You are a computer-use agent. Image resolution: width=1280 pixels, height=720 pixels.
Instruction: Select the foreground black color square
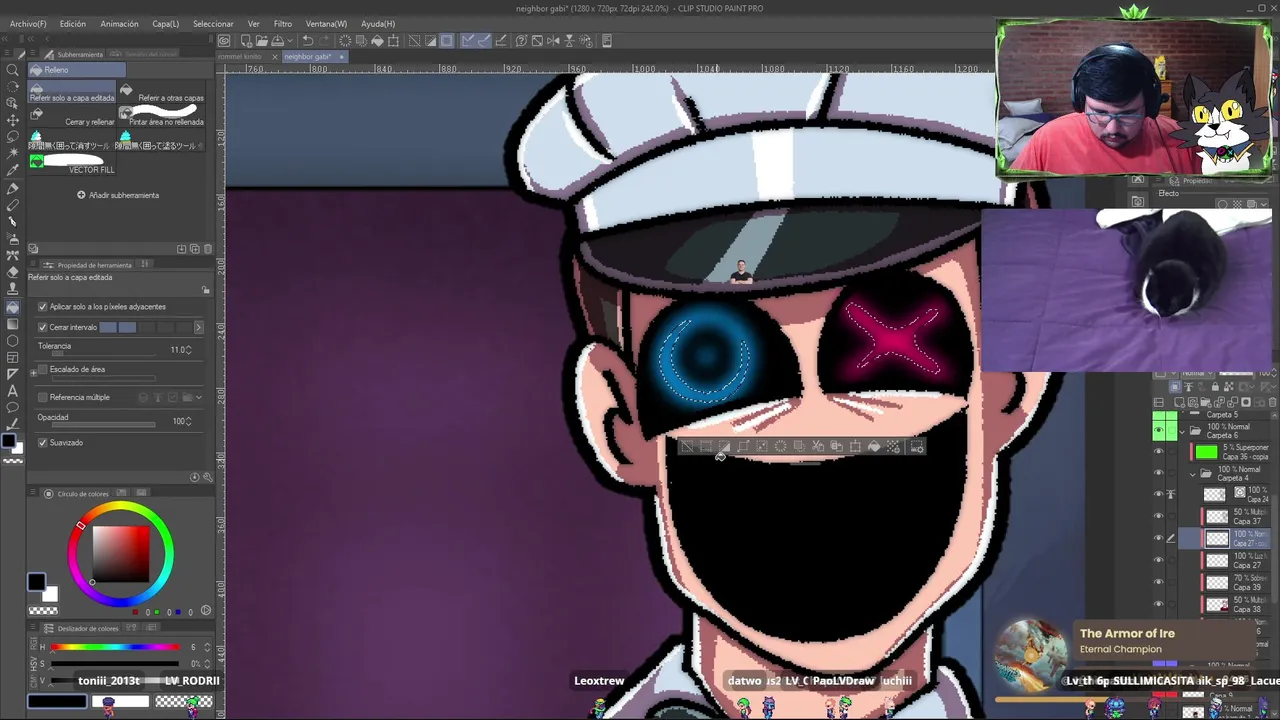(36, 582)
